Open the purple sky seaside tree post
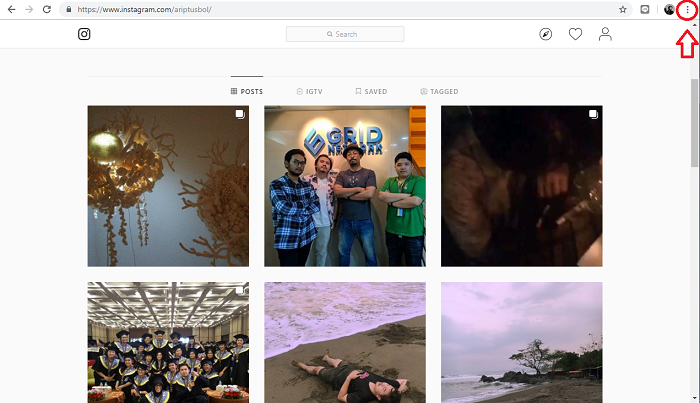 click(x=522, y=342)
